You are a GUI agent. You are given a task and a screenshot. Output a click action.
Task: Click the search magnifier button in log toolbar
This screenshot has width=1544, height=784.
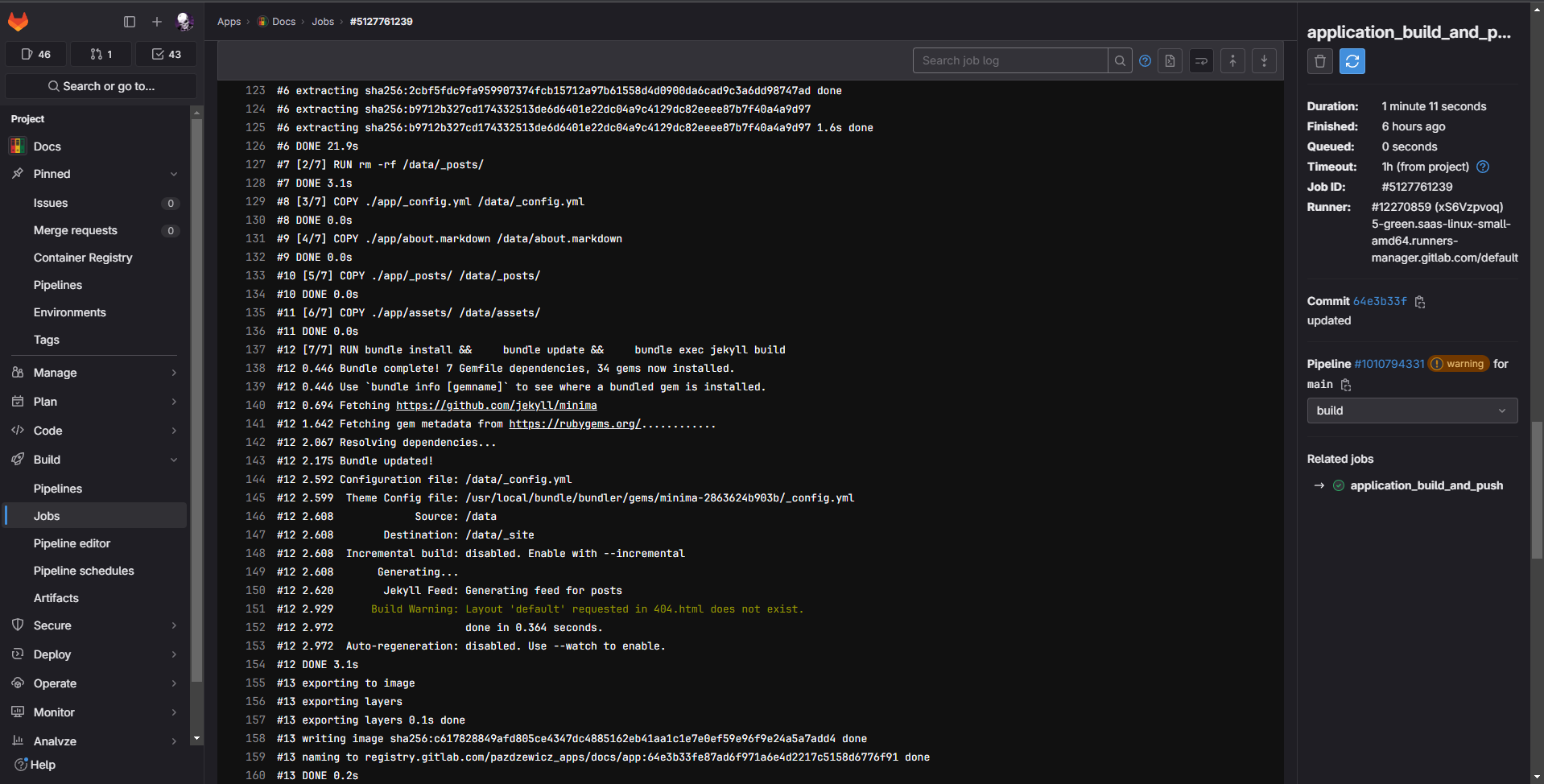1120,60
